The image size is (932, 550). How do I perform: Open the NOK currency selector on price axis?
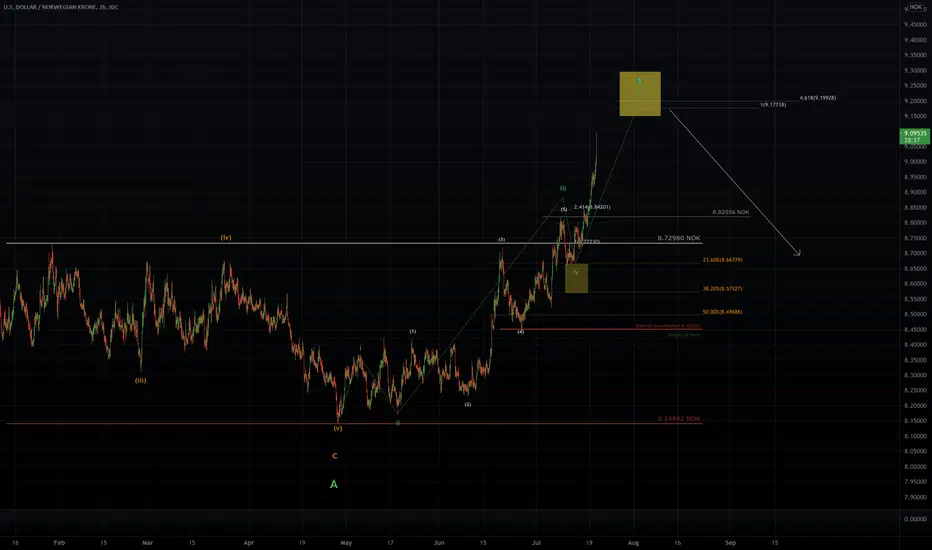[916, 7]
